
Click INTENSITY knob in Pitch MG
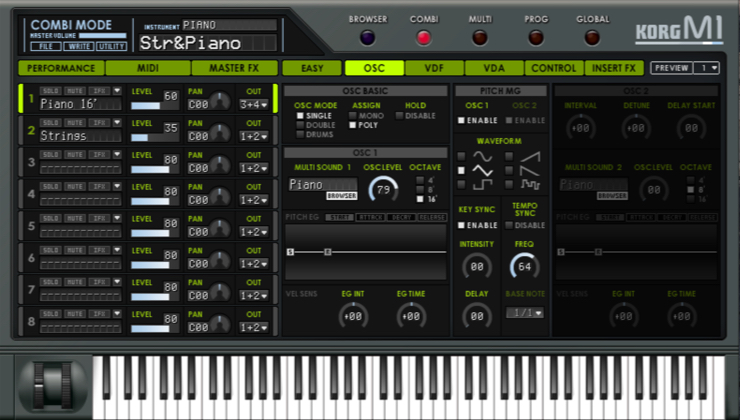point(477,267)
